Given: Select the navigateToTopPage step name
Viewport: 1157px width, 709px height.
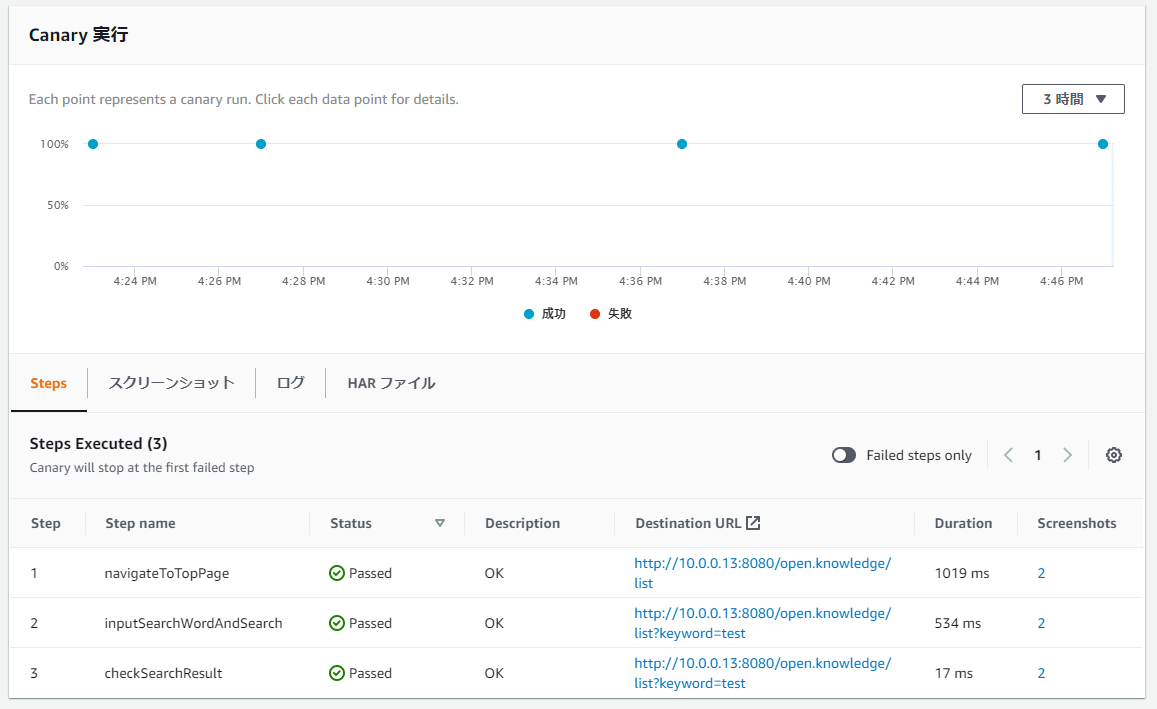Looking at the screenshot, I should (x=167, y=573).
